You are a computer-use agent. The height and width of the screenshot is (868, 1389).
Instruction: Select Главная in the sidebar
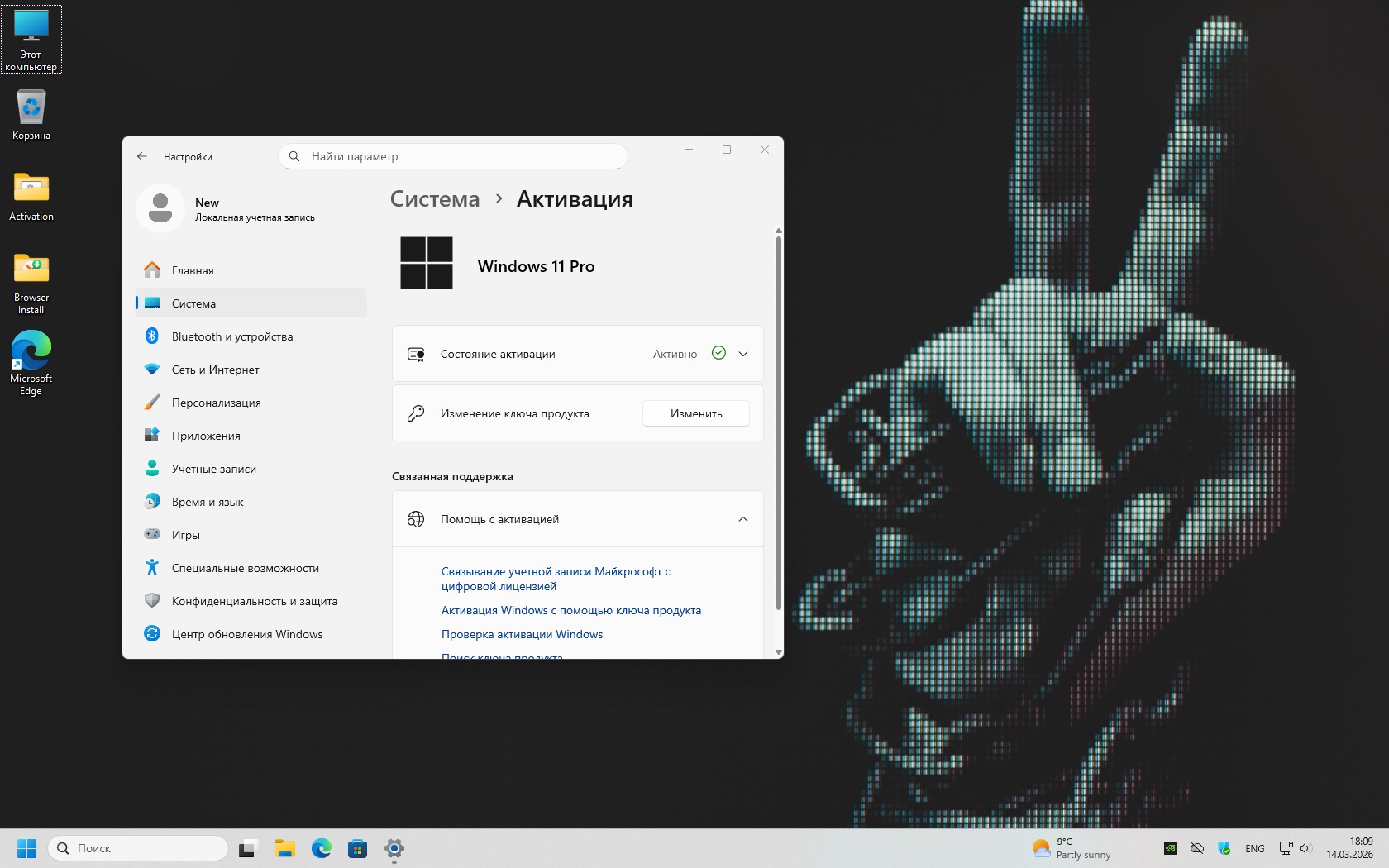[x=193, y=270]
